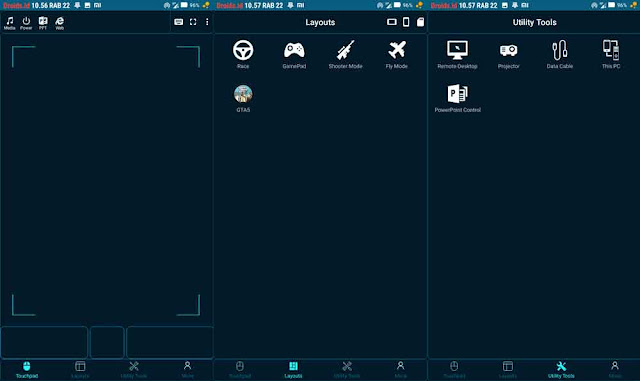
Task: Select highlighted Utility Tools tab
Action: click(561, 370)
